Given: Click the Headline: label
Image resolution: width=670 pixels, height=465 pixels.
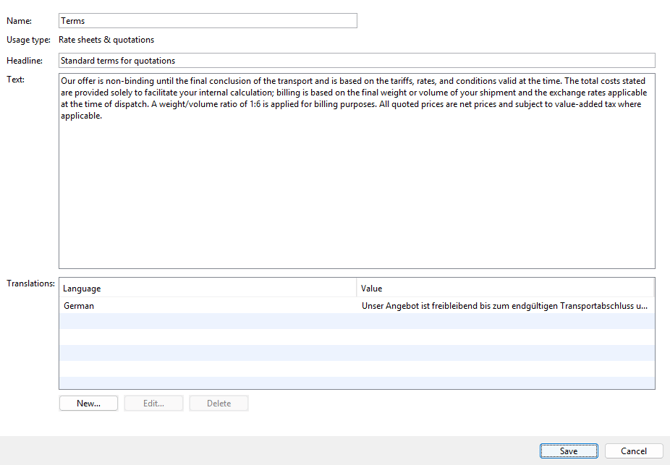Looking at the screenshot, I should (x=24, y=60).
